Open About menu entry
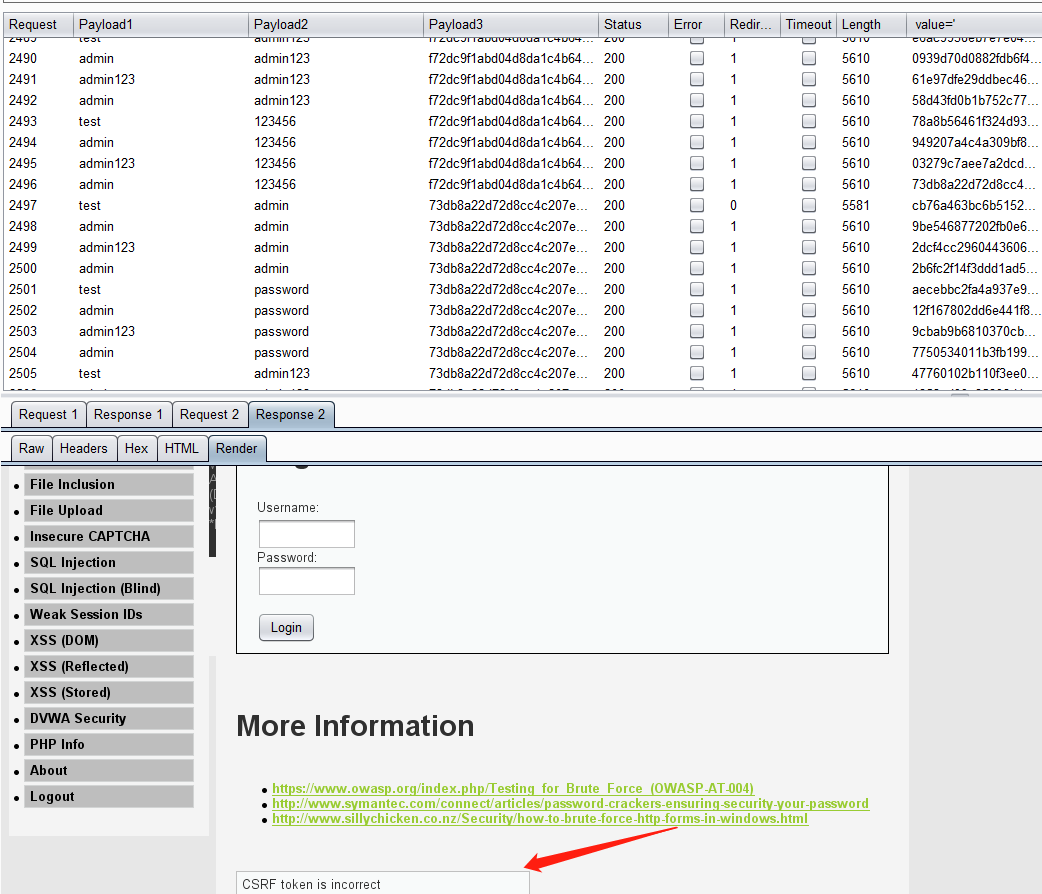Screen dimensions: 1042x894 pos(109,770)
